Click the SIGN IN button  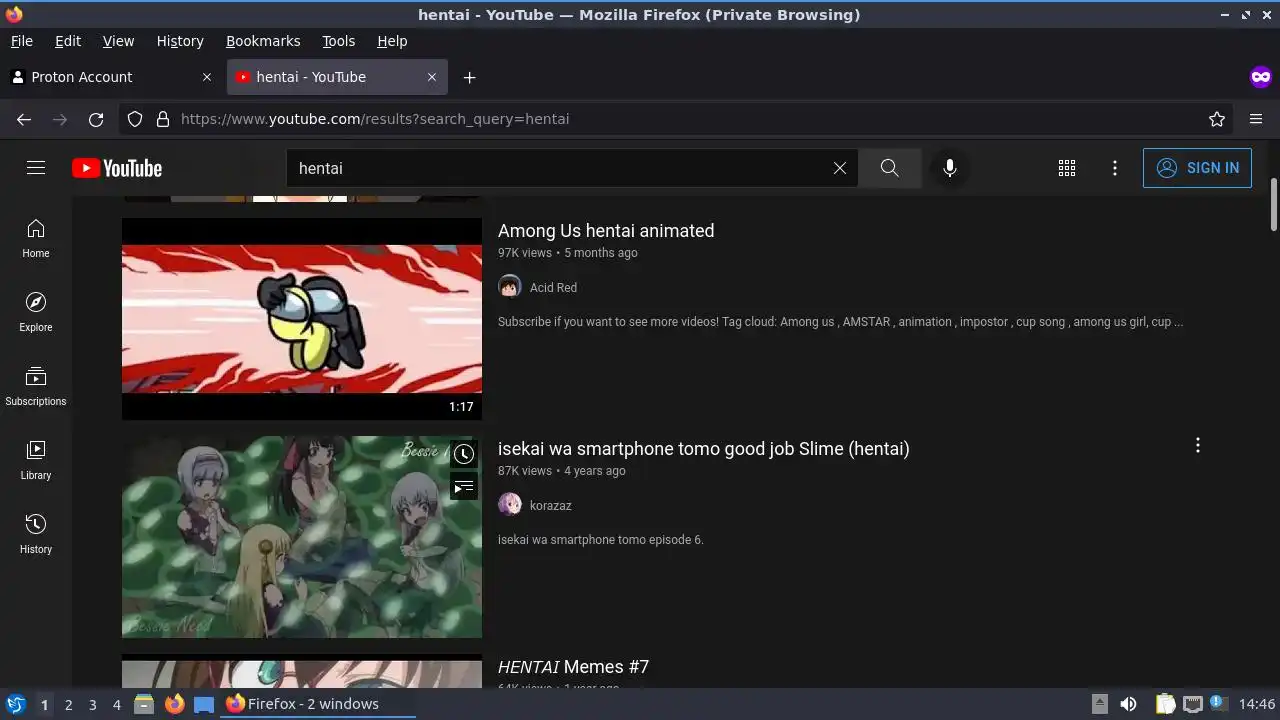pos(1197,168)
